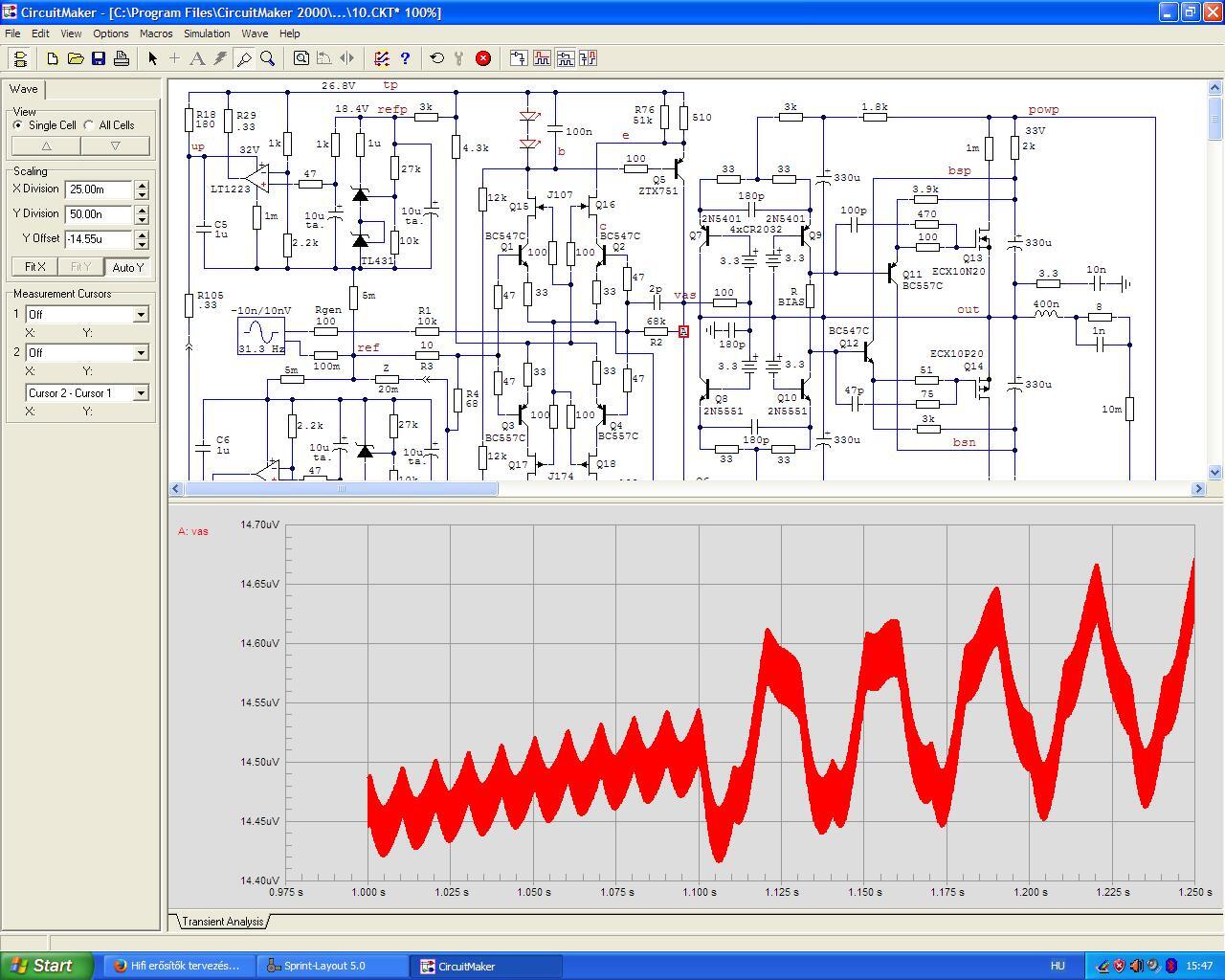Viewport: 1225px width, 980px height.
Task: Click the Fit X button
Action: click(x=34, y=267)
